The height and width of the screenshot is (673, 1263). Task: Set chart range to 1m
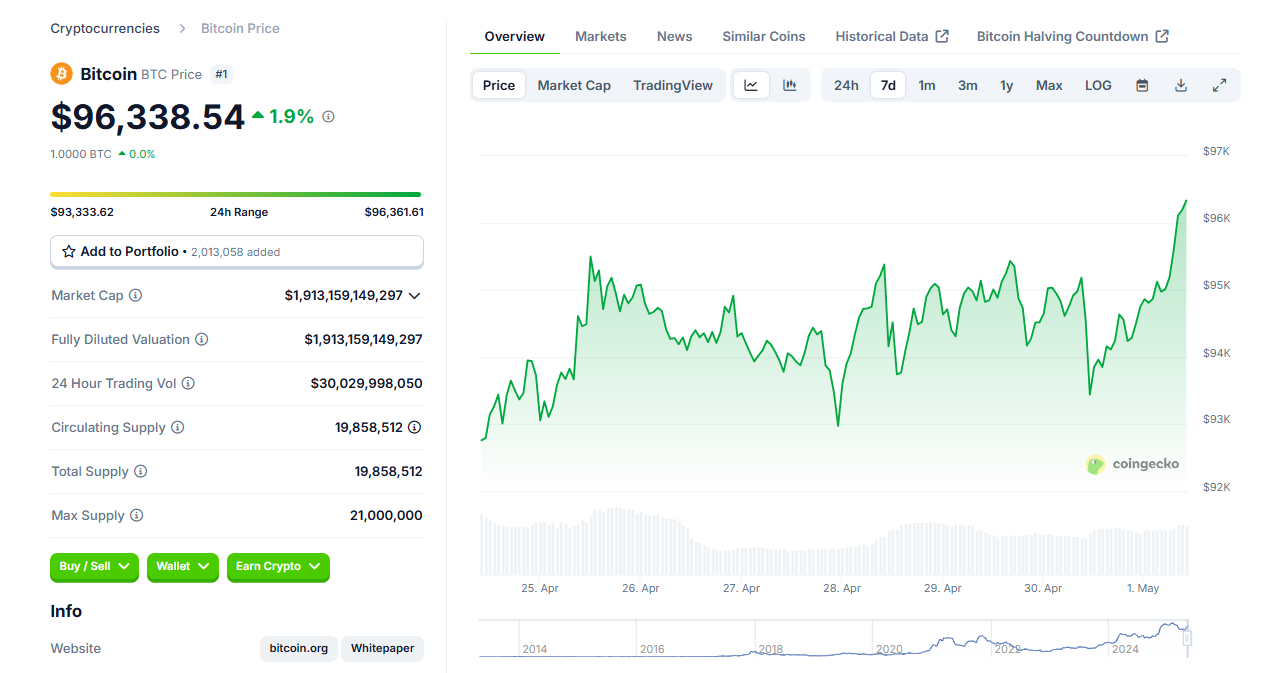[927, 85]
